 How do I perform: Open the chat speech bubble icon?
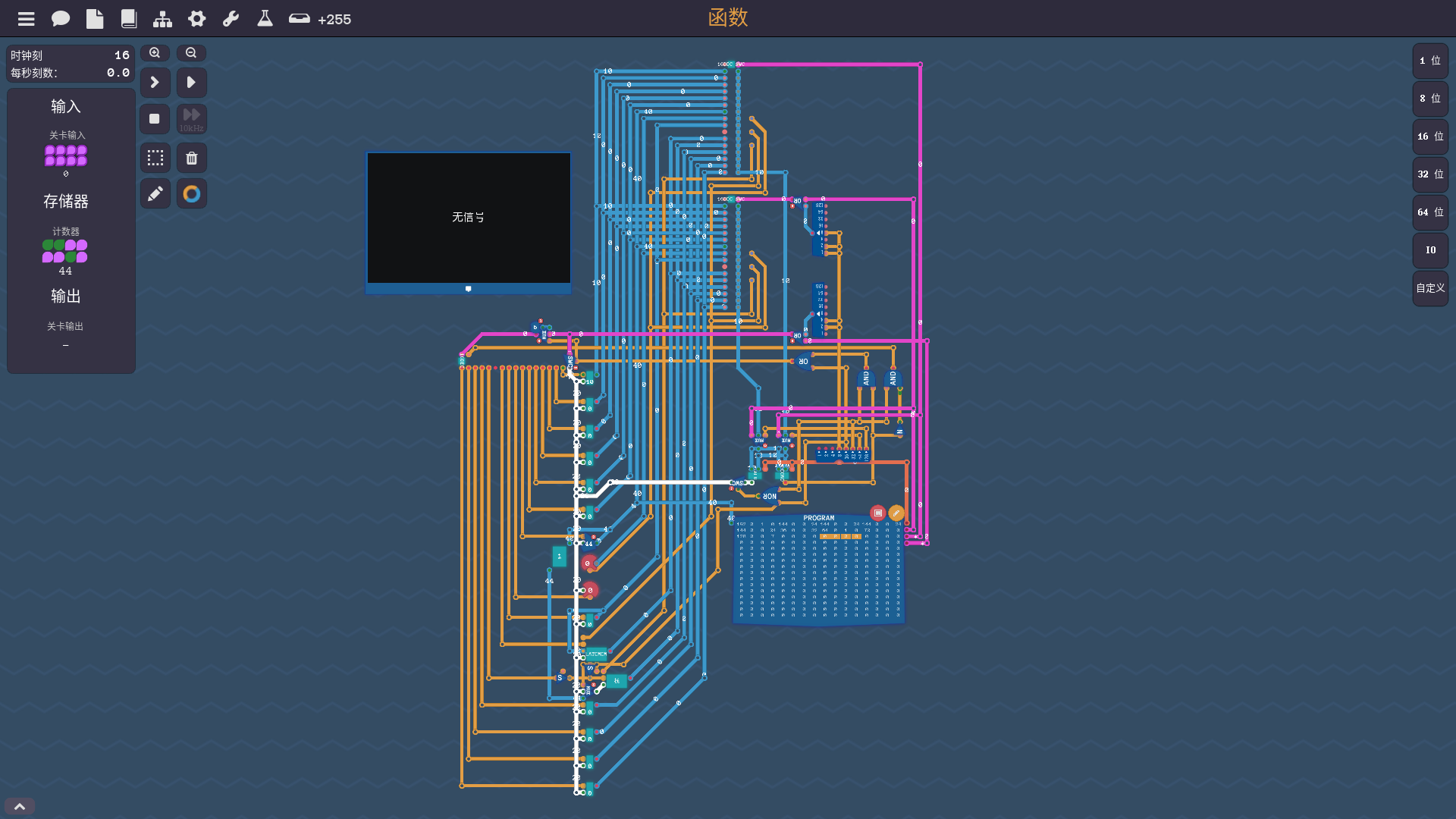(60, 19)
